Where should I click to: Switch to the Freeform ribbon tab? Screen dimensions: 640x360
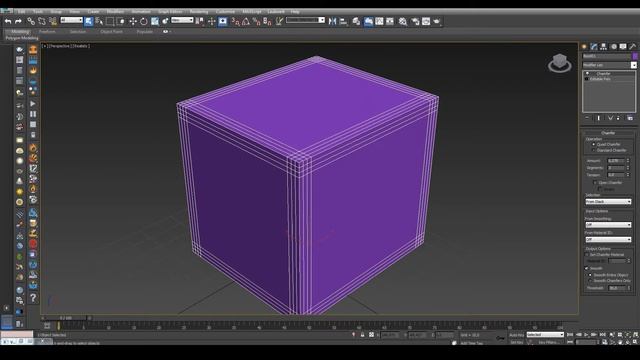(x=47, y=31)
